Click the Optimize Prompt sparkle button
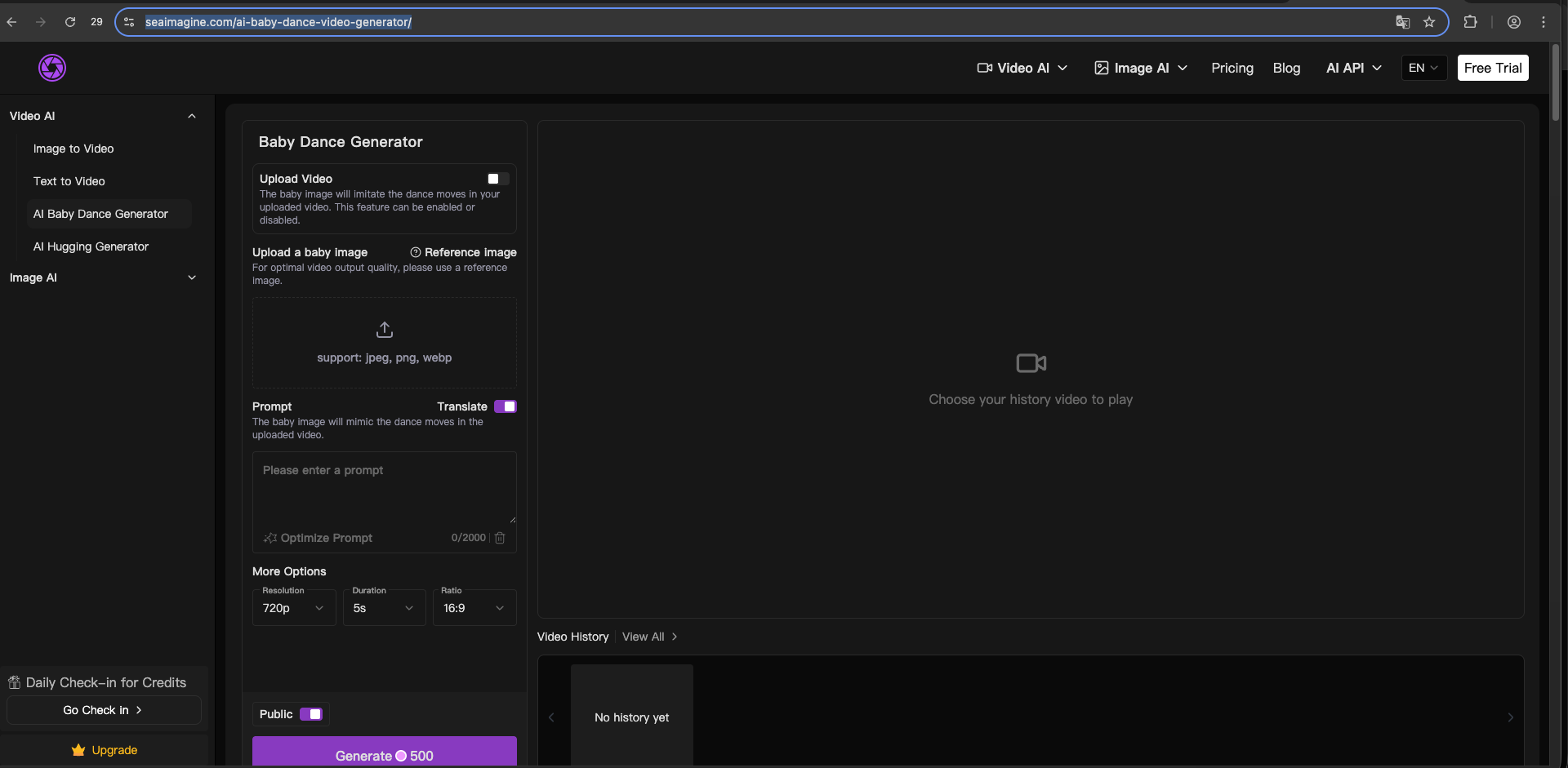The image size is (1568, 768). [318, 538]
